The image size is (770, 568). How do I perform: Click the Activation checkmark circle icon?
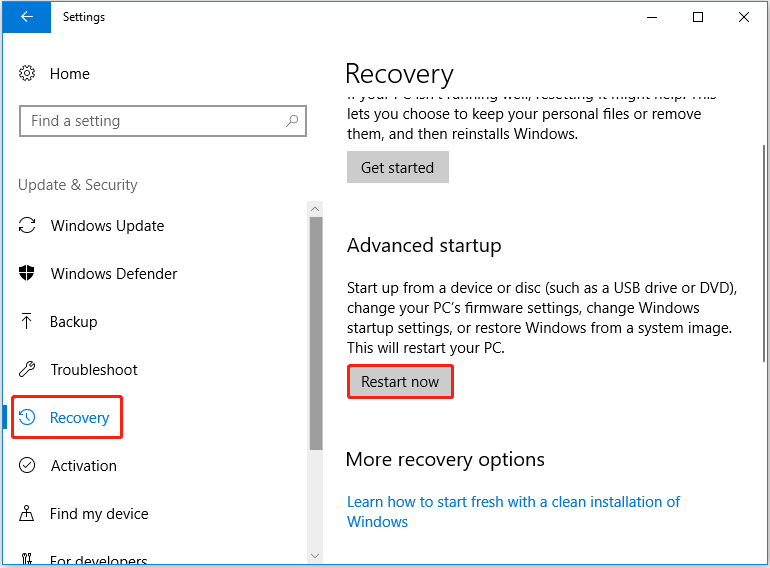pos(27,465)
